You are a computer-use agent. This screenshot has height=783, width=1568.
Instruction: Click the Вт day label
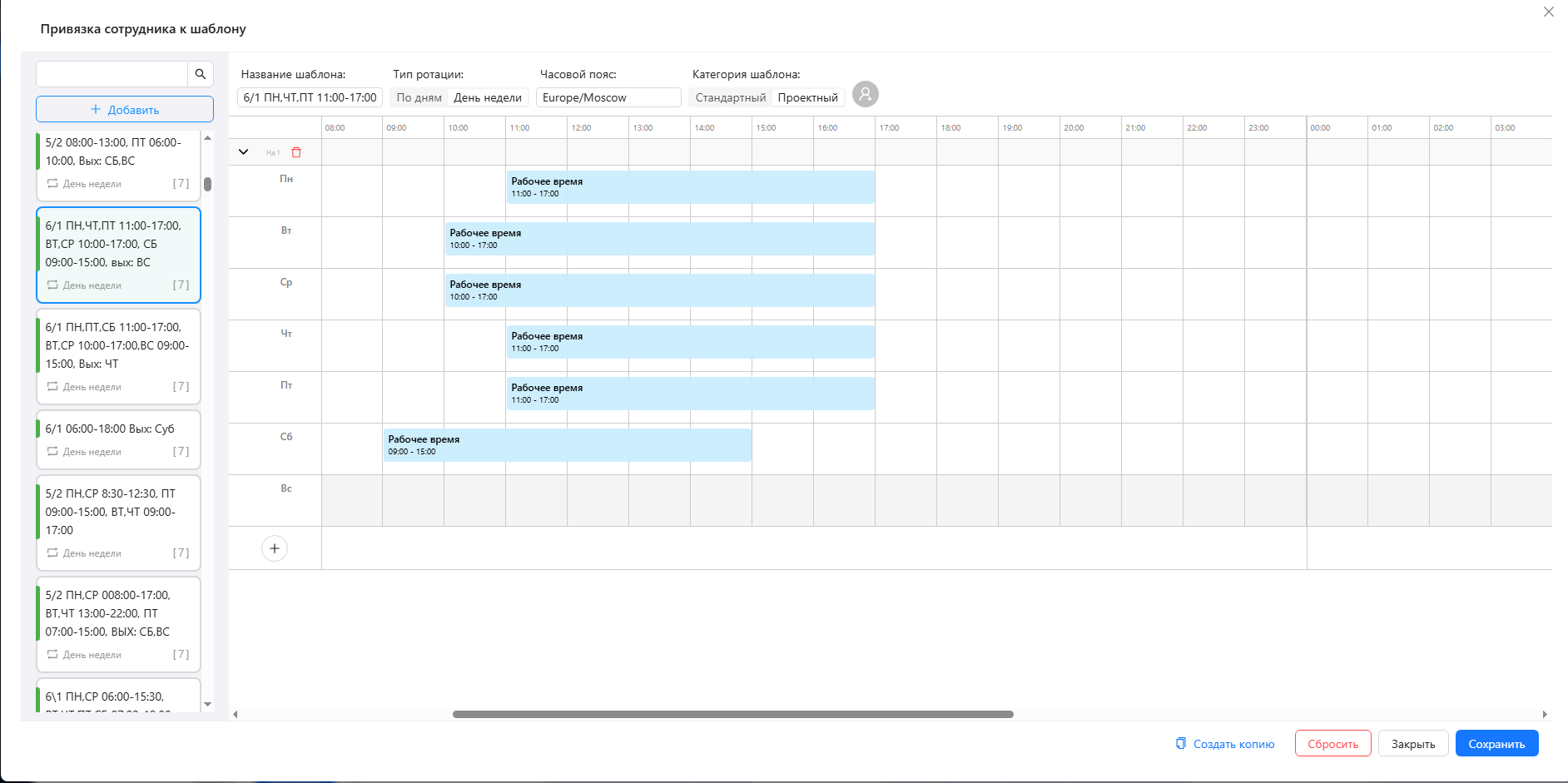pos(286,230)
